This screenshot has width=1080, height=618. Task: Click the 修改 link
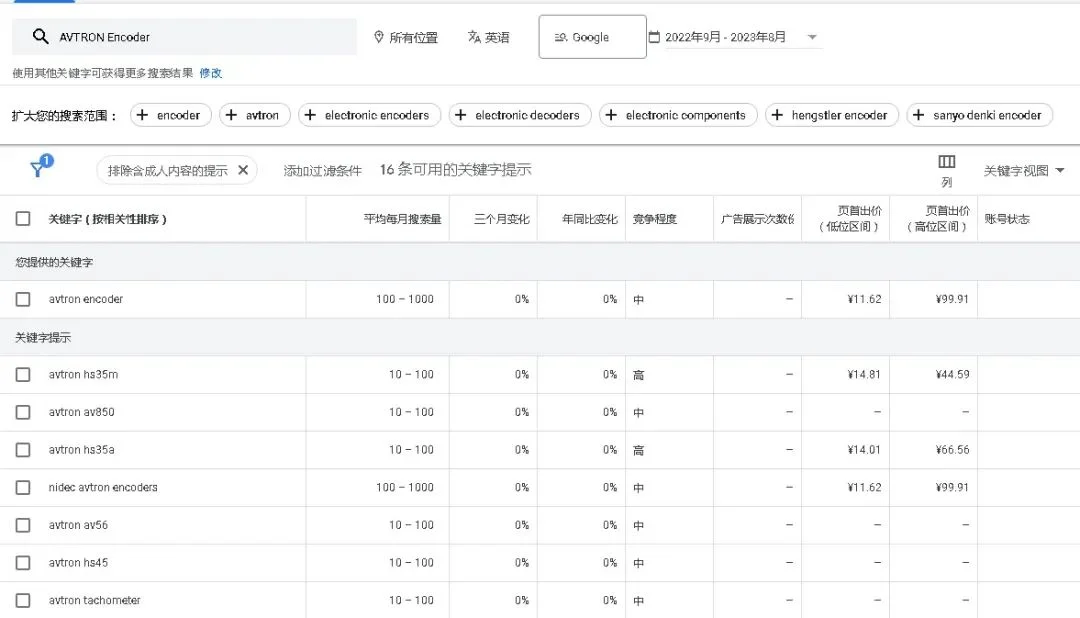point(211,73)
